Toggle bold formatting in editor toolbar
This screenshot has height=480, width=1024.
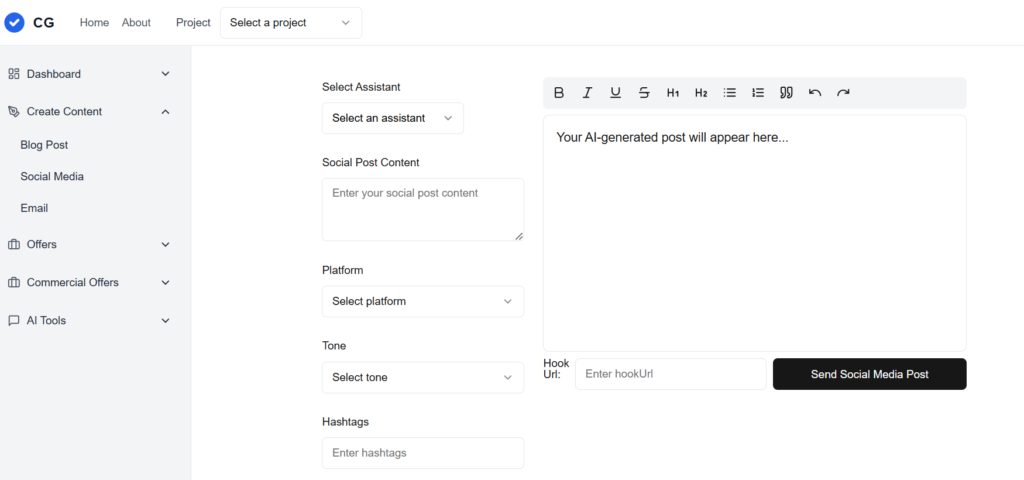[x=559, y=93]
